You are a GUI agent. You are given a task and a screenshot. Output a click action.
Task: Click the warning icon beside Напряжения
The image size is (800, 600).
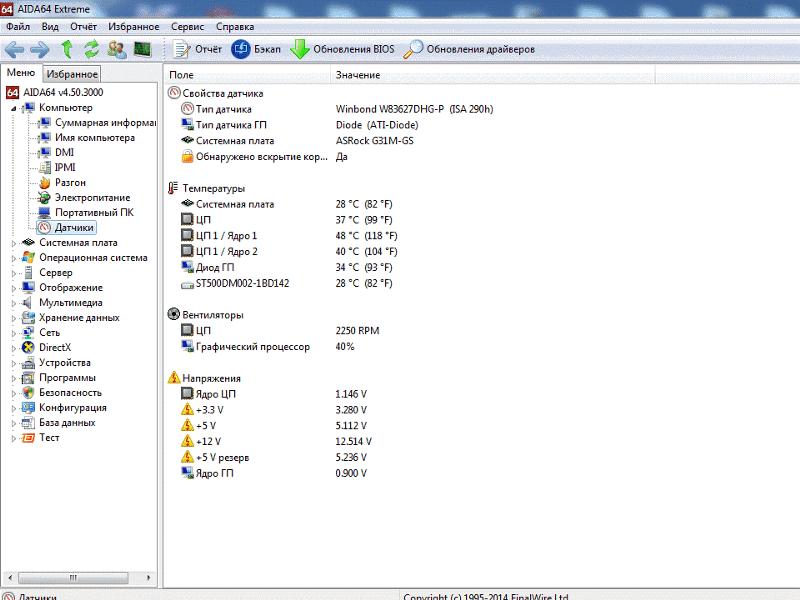(x=173, y=378)
